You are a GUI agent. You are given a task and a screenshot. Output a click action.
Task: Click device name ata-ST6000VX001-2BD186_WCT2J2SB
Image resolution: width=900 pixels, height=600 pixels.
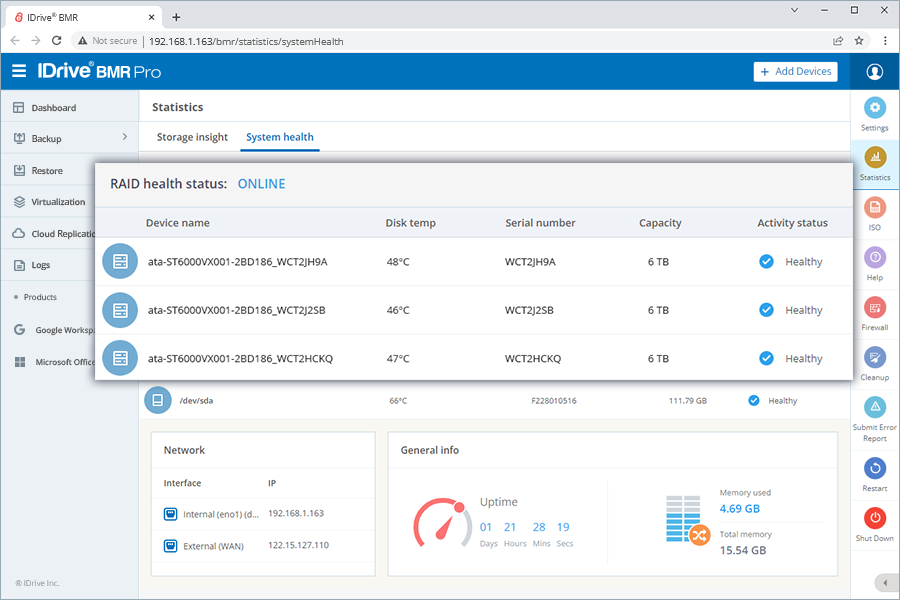[x=236, y=310]
